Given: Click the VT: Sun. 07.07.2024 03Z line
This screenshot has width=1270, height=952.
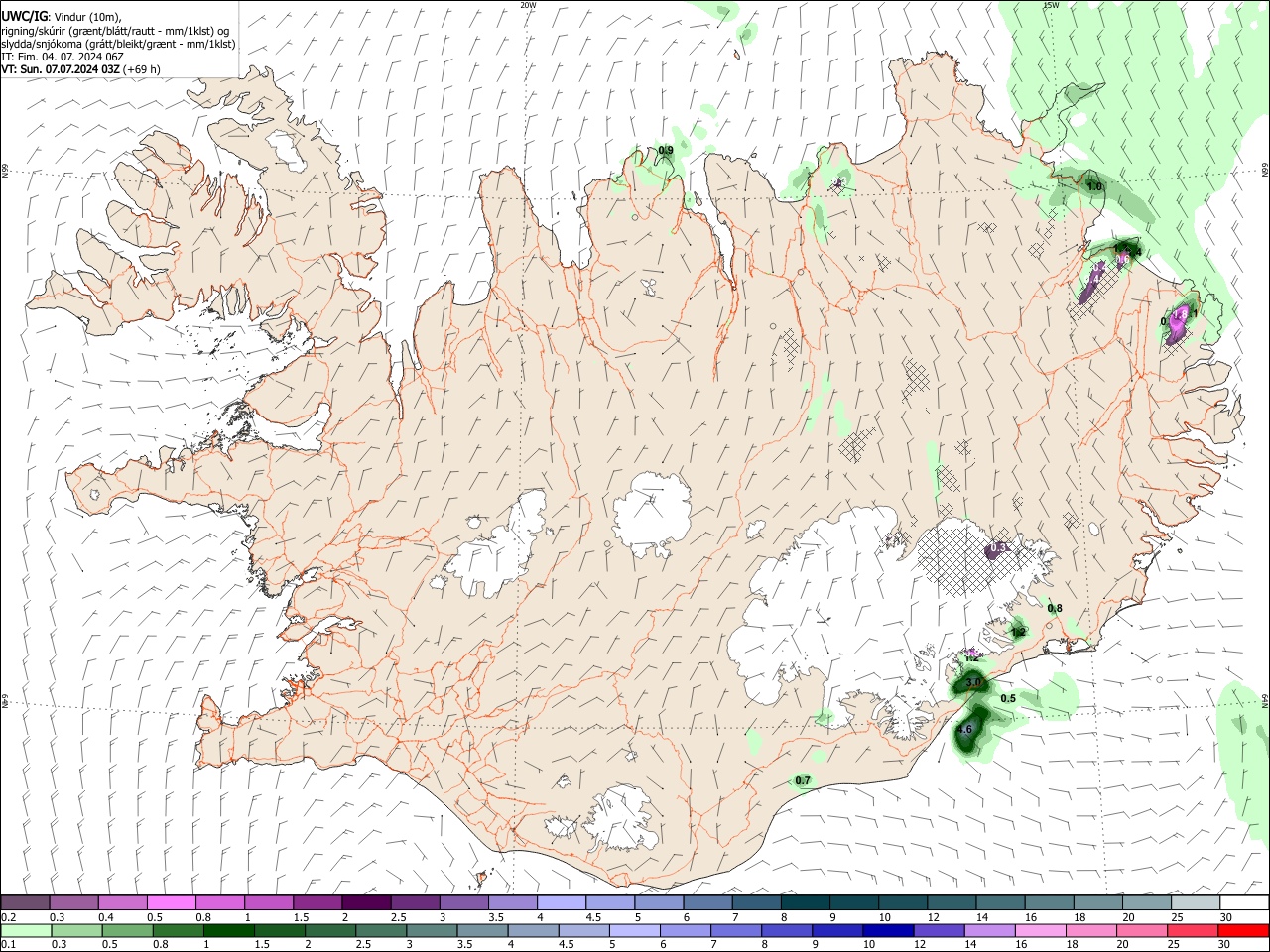Looking at the screenshot, I should [x=81, y=69].
